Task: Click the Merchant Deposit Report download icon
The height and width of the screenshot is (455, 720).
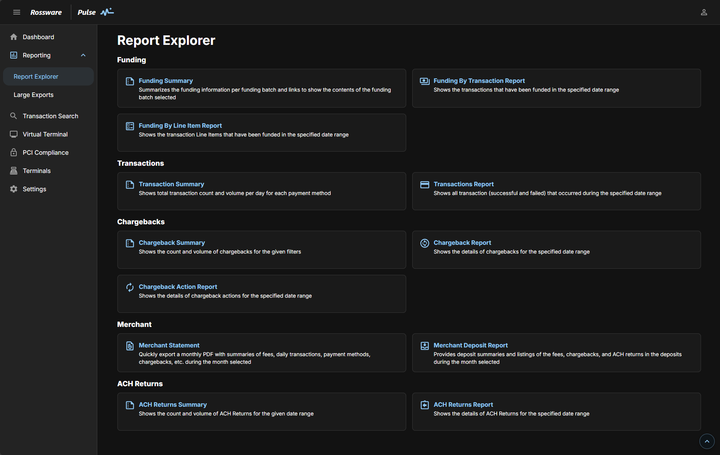Action: [x=425, y=346]
